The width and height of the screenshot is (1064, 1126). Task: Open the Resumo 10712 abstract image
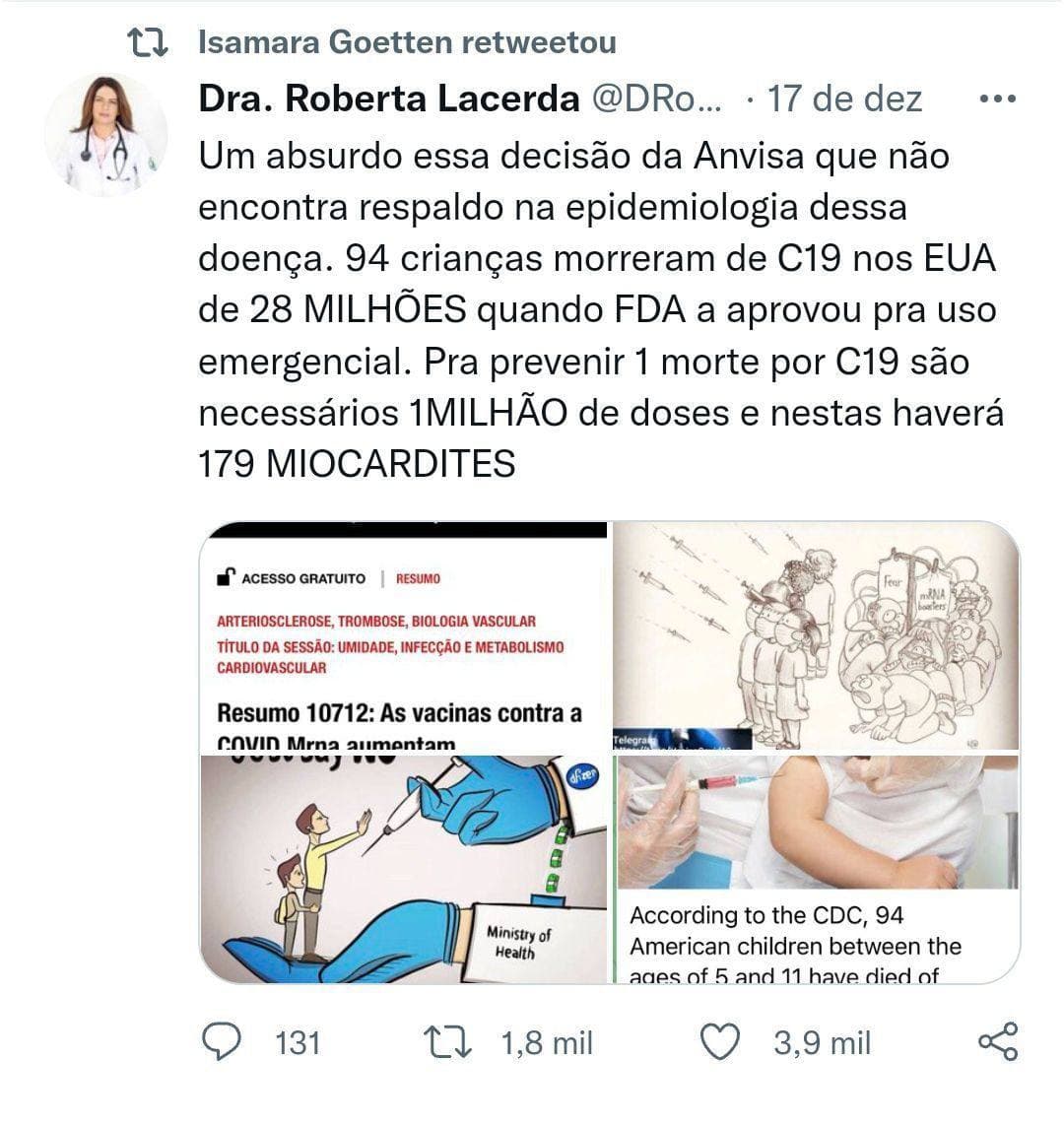point(404,635)
